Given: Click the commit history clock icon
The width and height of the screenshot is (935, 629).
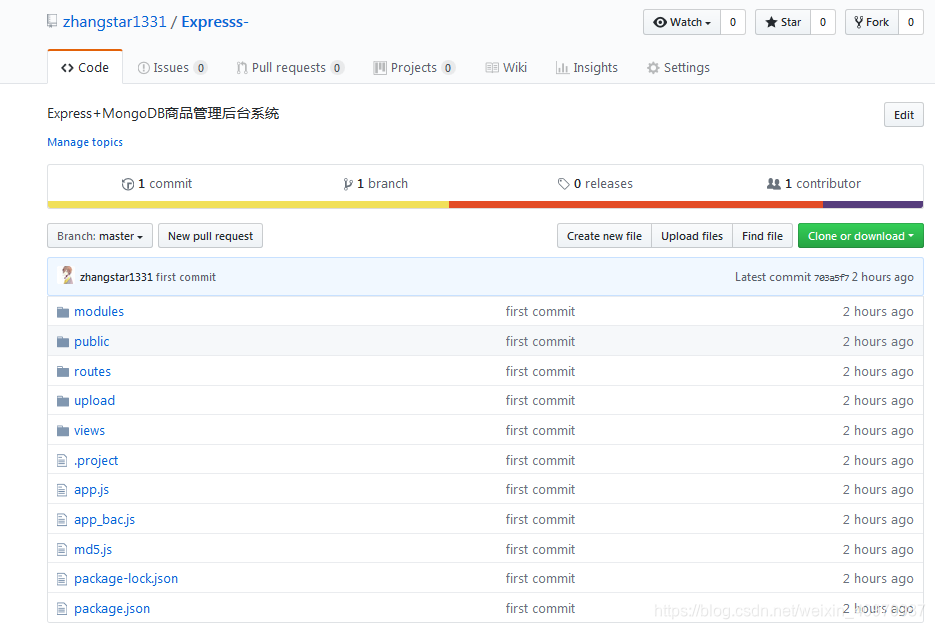Looking at the screenshot, I should pyautogui.click(x=128, y=184).
